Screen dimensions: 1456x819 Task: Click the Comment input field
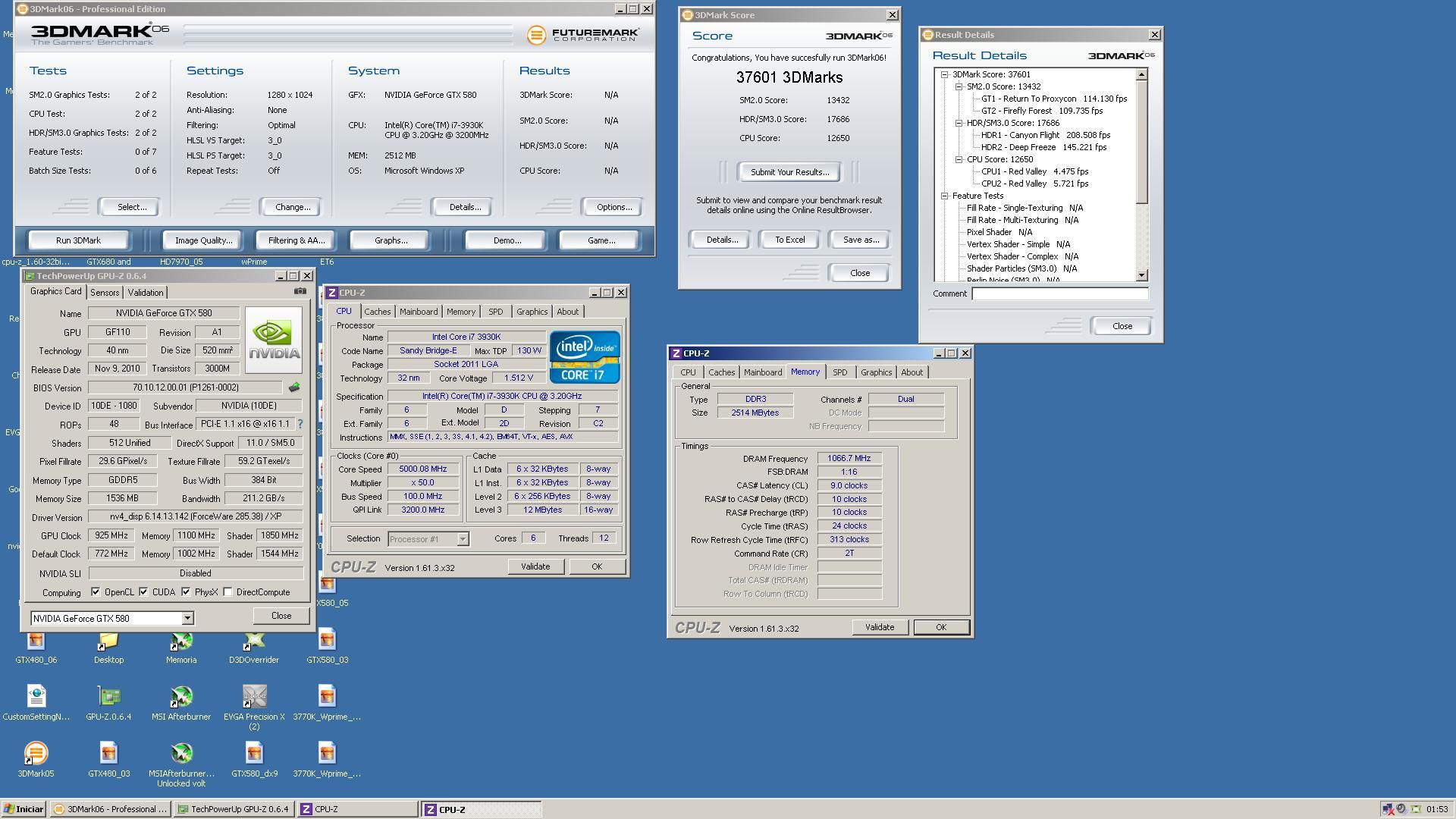(1059, 293)
